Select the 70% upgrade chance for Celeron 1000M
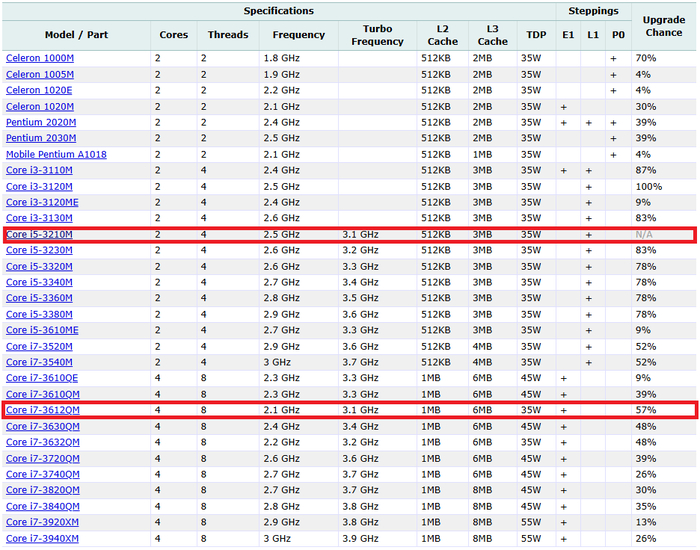Screen dimensions: 700x550 (x=646, y=58)
